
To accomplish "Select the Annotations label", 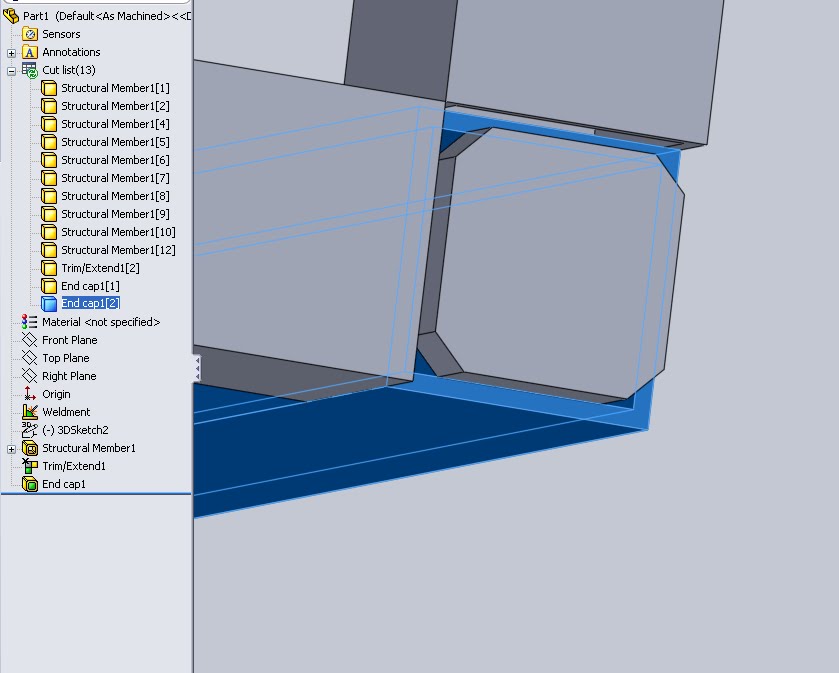I will tap(71, 52).
